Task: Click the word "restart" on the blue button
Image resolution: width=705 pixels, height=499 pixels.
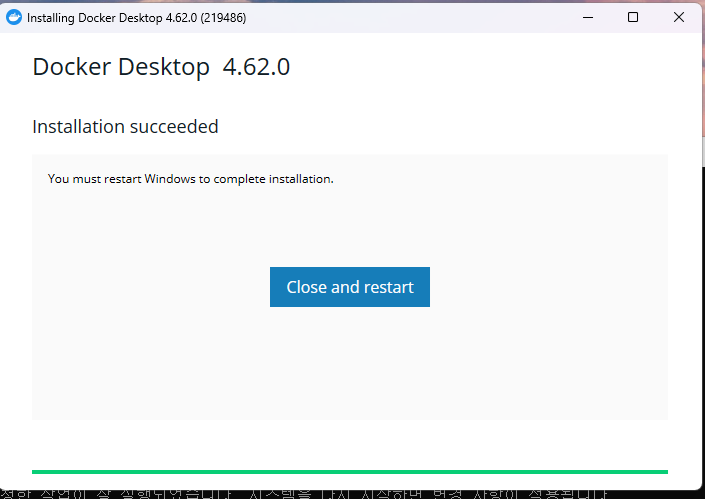Action: coord(388,287)
